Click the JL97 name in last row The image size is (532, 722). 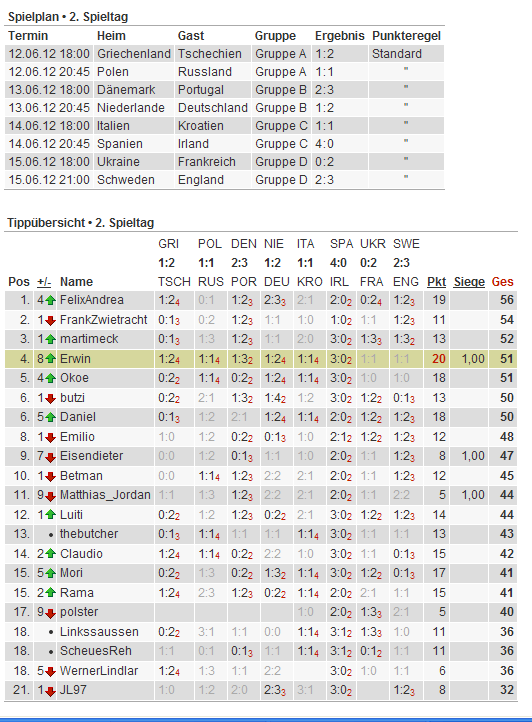coord(73,690)
